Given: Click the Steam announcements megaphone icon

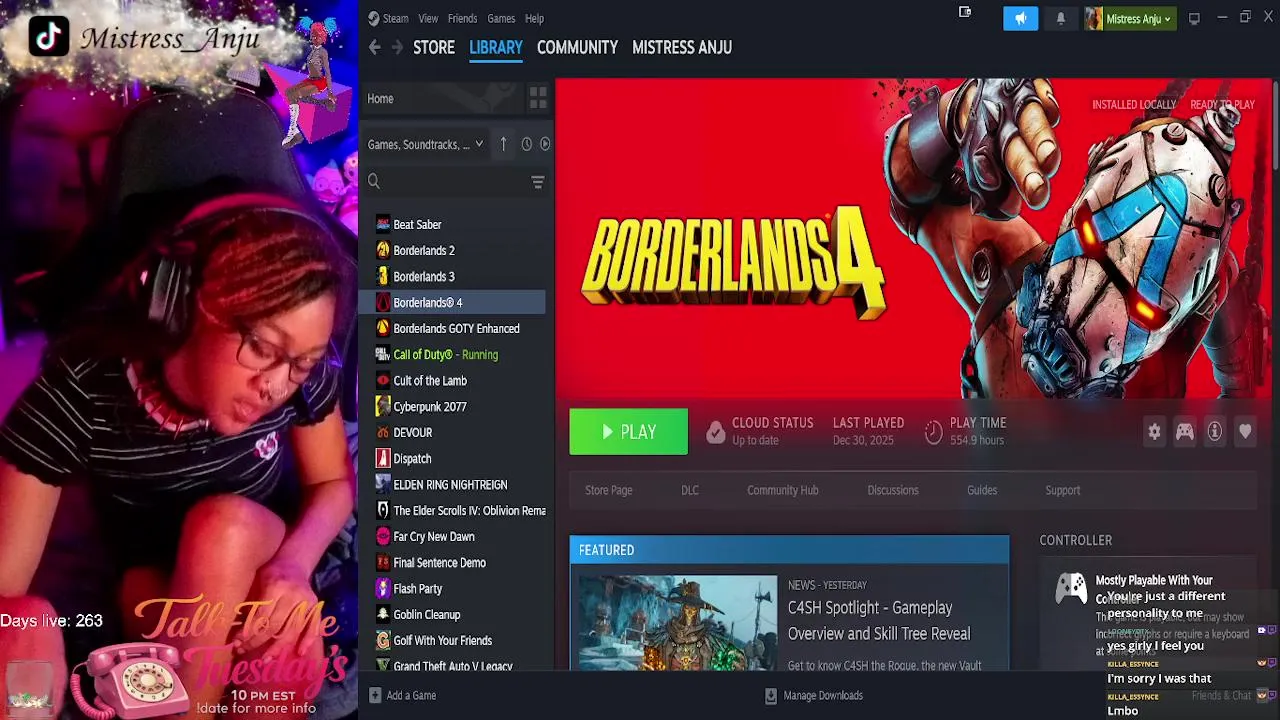Looking at the screenshot, I should pos(1020,18).
